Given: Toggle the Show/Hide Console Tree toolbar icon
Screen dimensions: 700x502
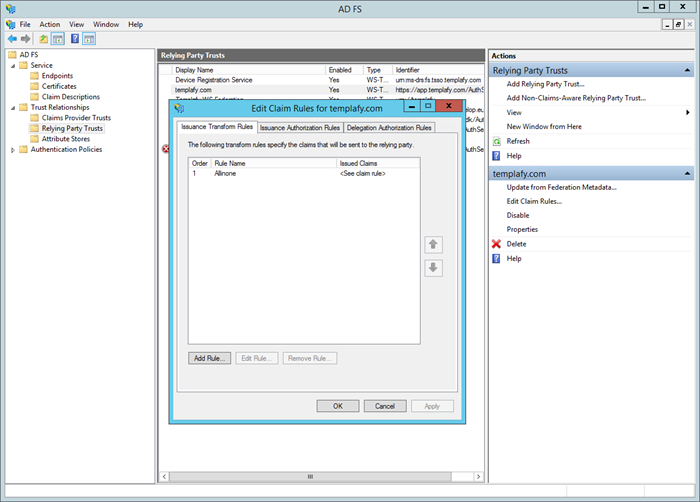Looking at the screenshot, I should click(x=58, y=39).
